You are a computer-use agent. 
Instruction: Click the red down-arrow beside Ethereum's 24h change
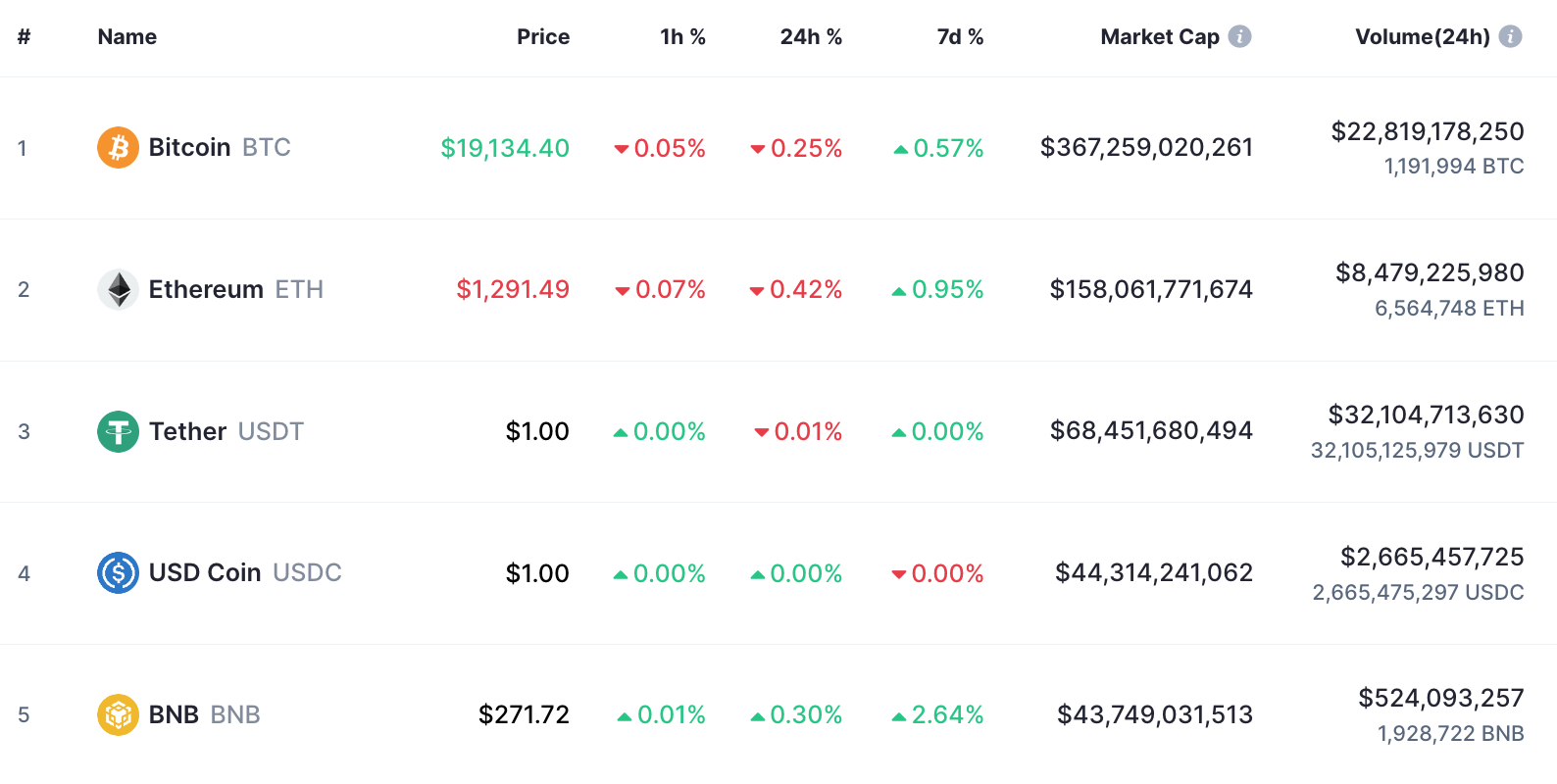click(x=756, y=290)
